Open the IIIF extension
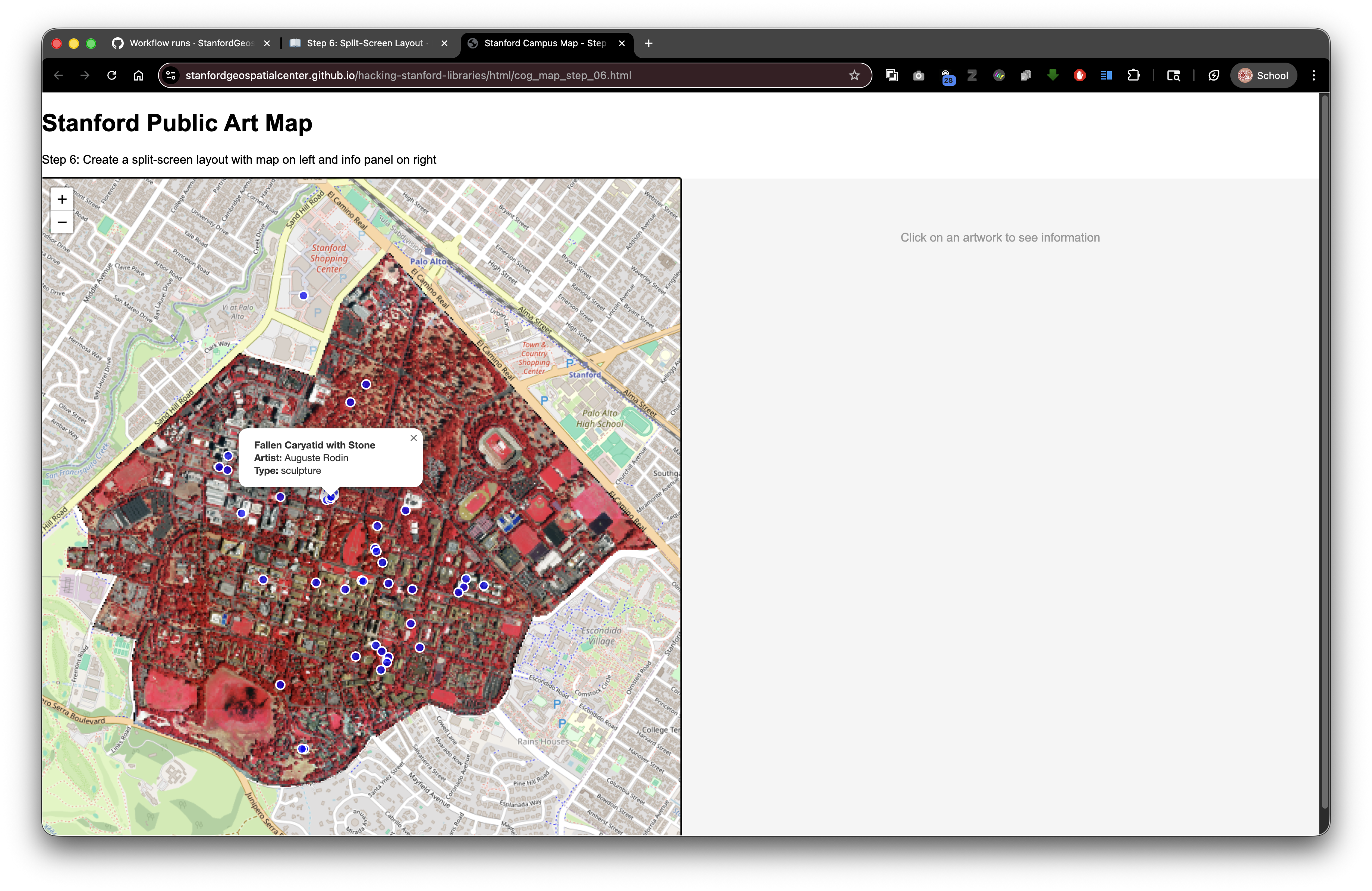Screen dimensions: 1372x891 (x=998, y=75)
